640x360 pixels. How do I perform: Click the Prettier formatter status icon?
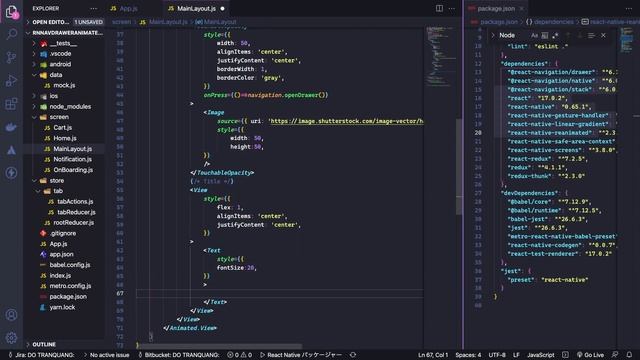coord(565,355)
